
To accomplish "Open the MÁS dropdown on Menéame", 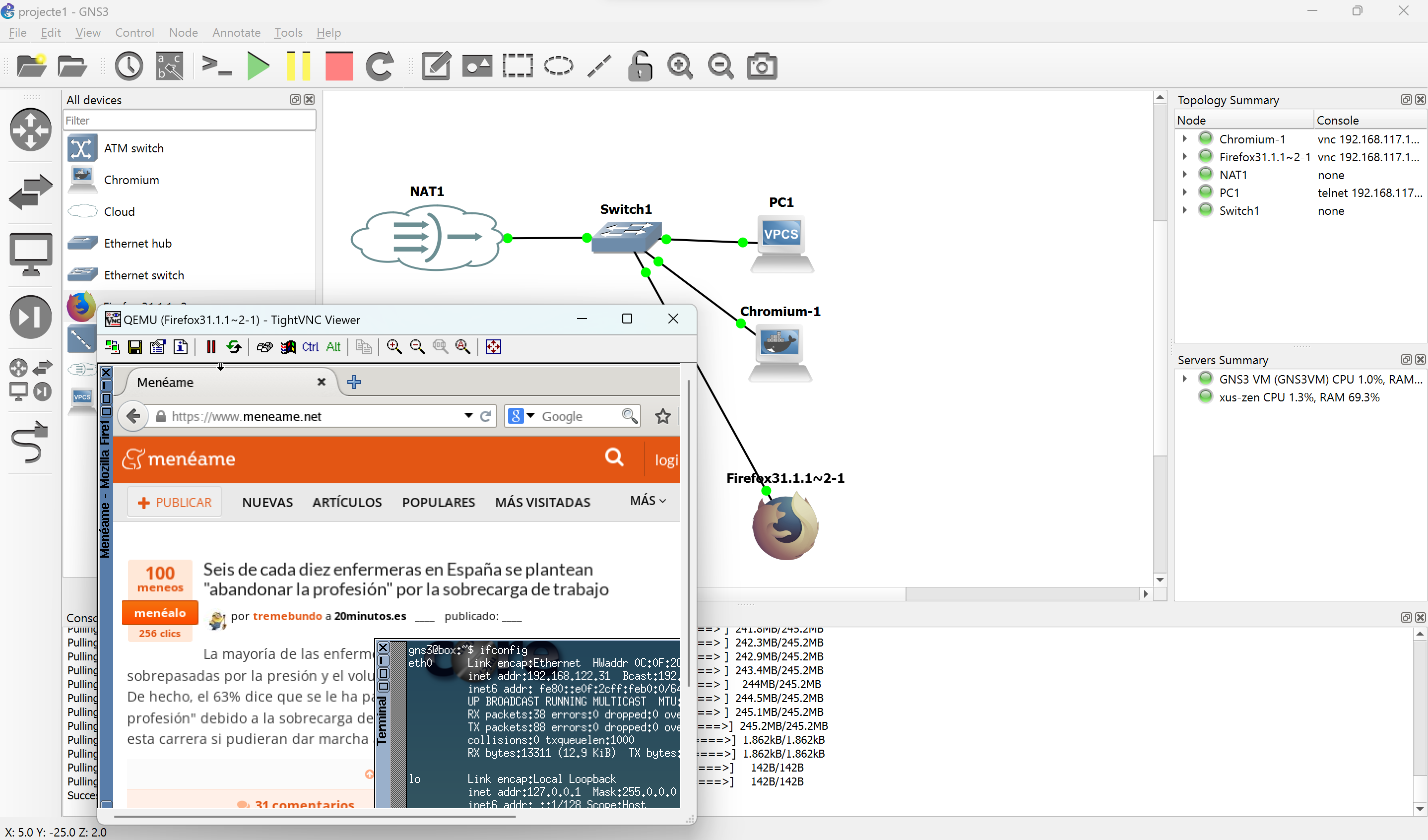I will (648, 501).
